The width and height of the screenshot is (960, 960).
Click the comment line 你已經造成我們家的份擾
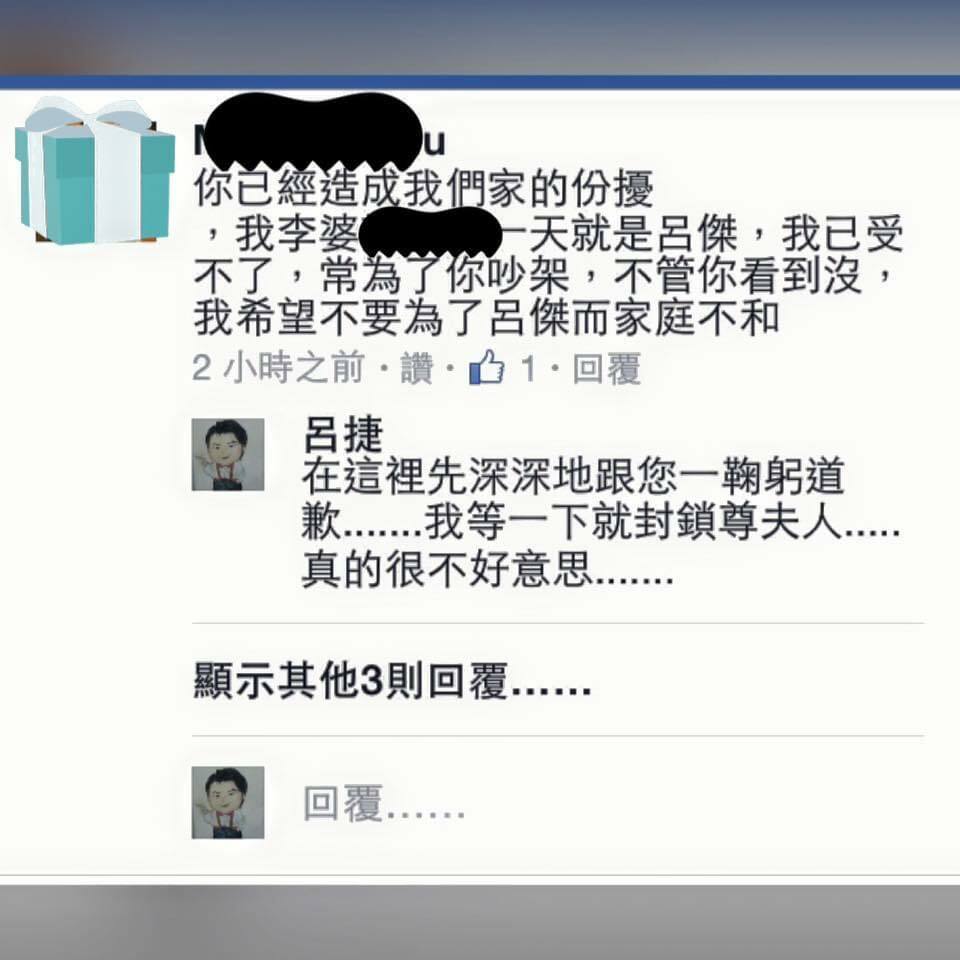point(424,188)
